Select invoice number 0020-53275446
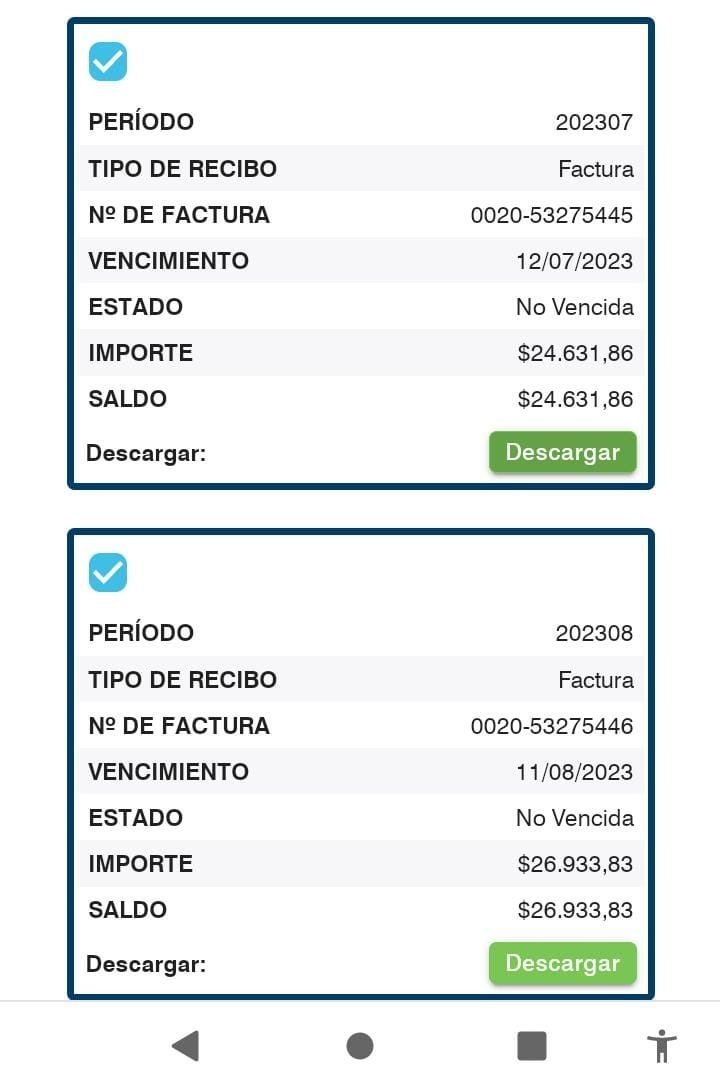 click(551, 726)
